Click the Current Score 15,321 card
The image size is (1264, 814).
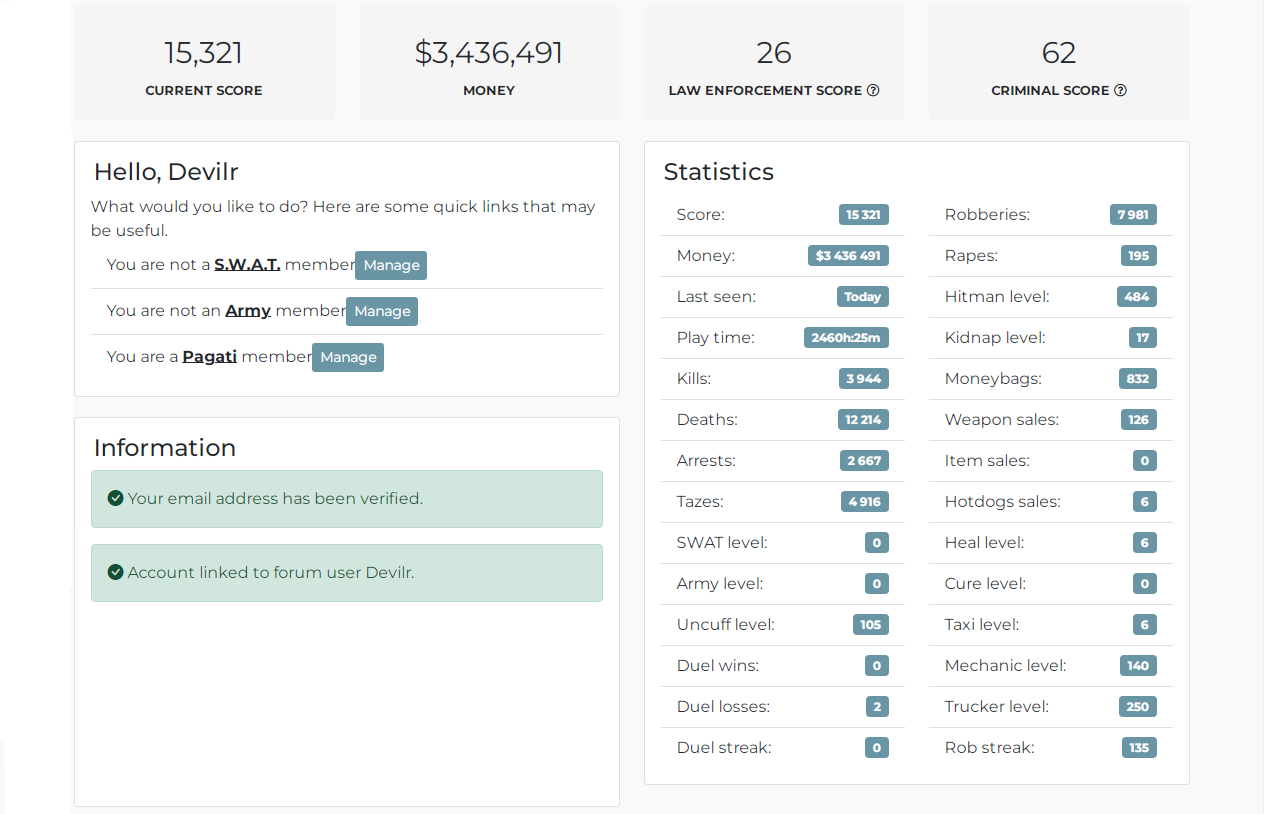(204, 63)
